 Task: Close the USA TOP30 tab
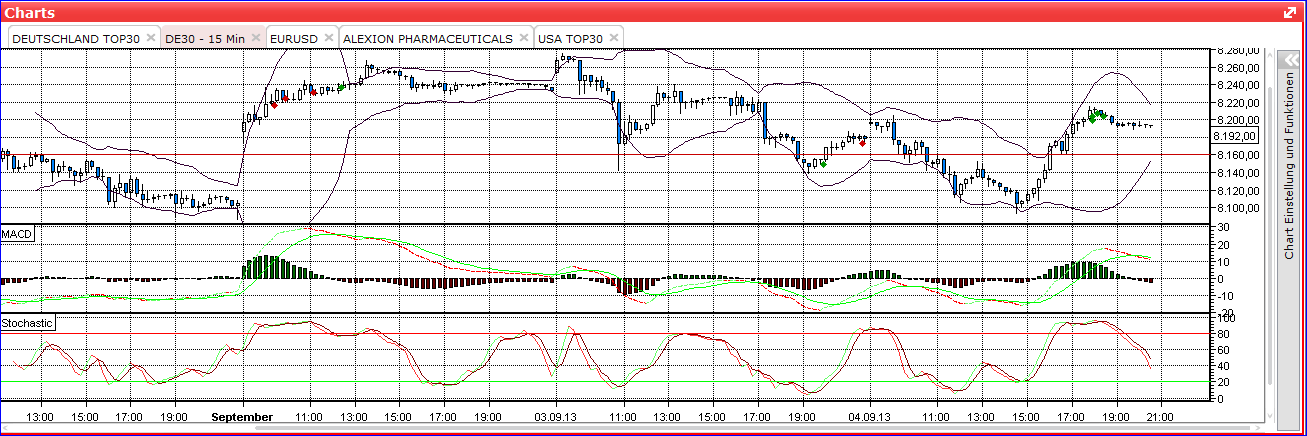point(614,37)
